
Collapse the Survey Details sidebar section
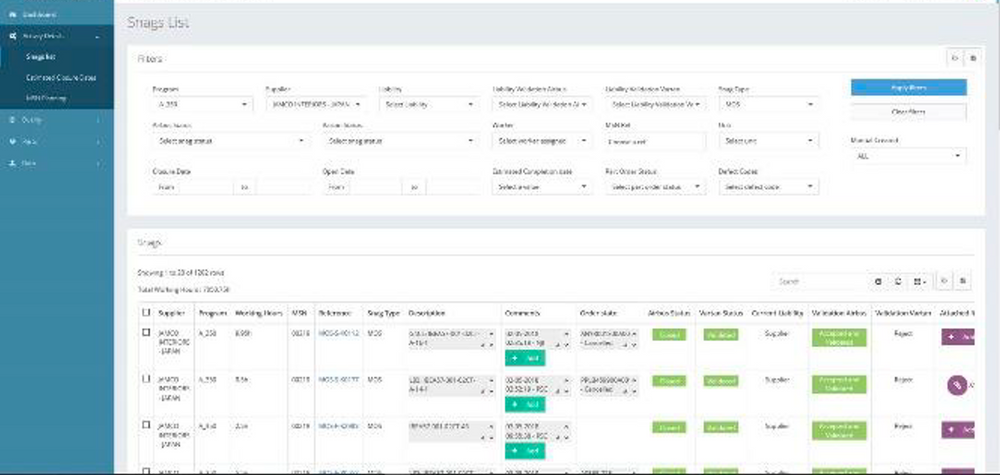98,37
